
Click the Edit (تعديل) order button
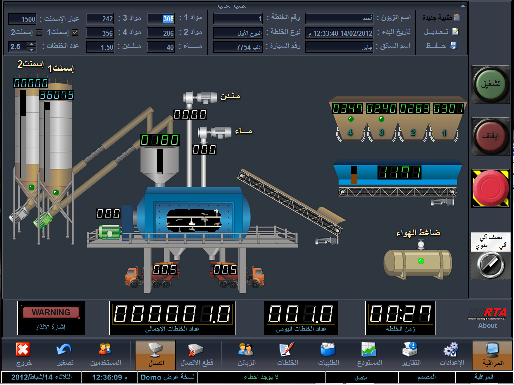pos(441,32)
